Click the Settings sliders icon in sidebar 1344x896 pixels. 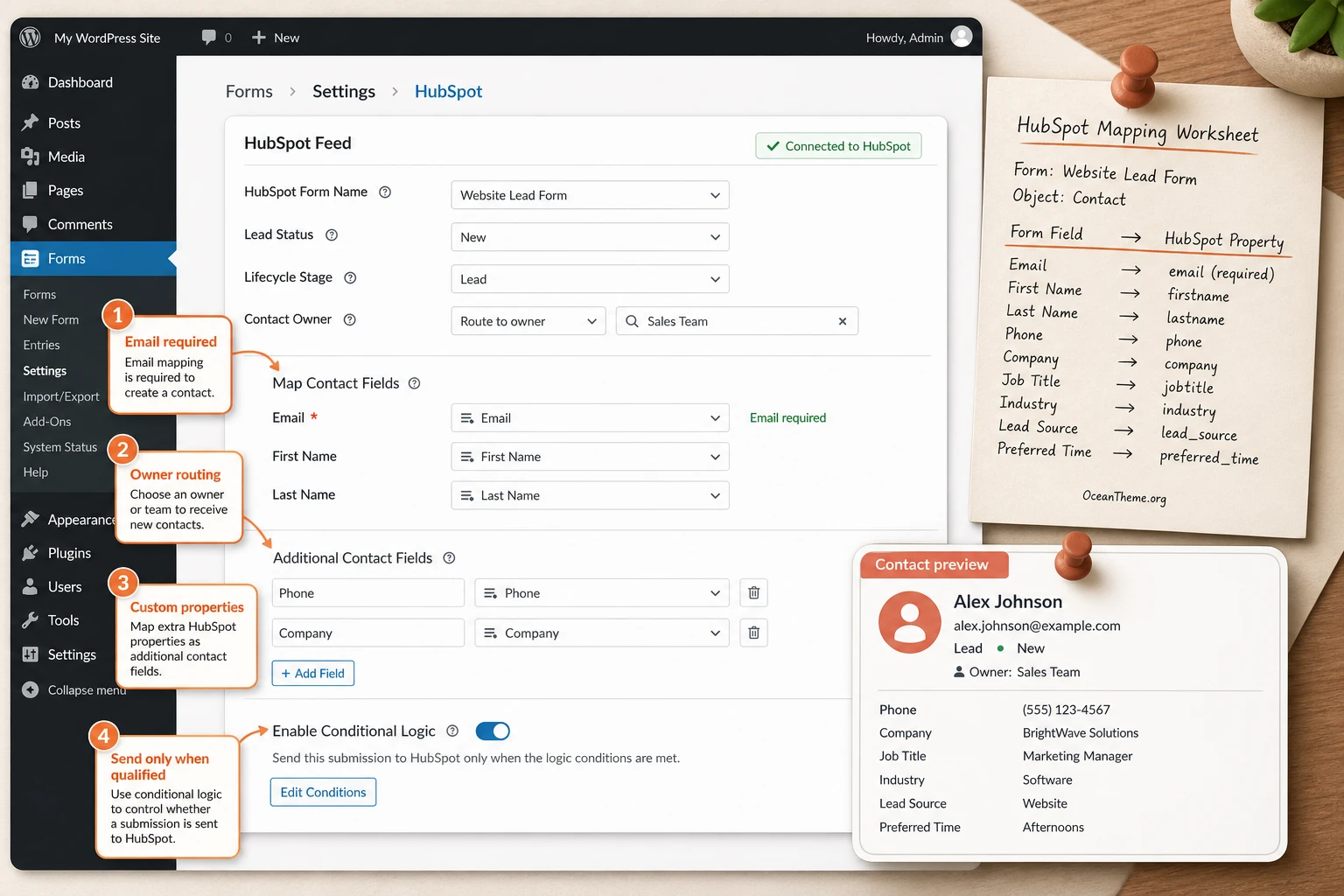click(x=31, y=654)
